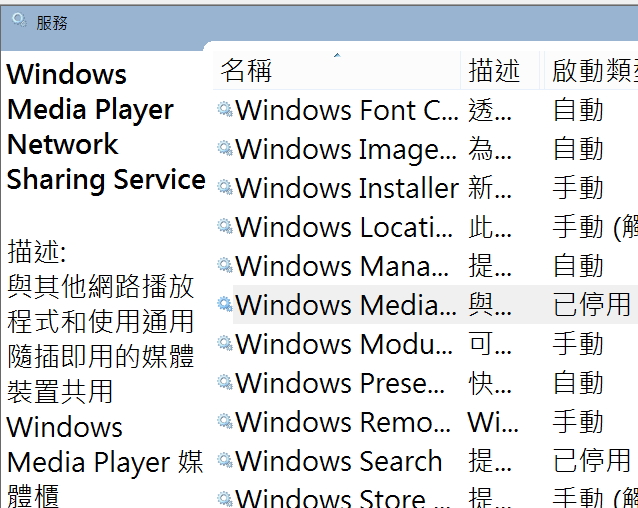Click the 透... description of Windows Font C...
The width and height of the screenshot is (638, 508).
pos(490,110)
